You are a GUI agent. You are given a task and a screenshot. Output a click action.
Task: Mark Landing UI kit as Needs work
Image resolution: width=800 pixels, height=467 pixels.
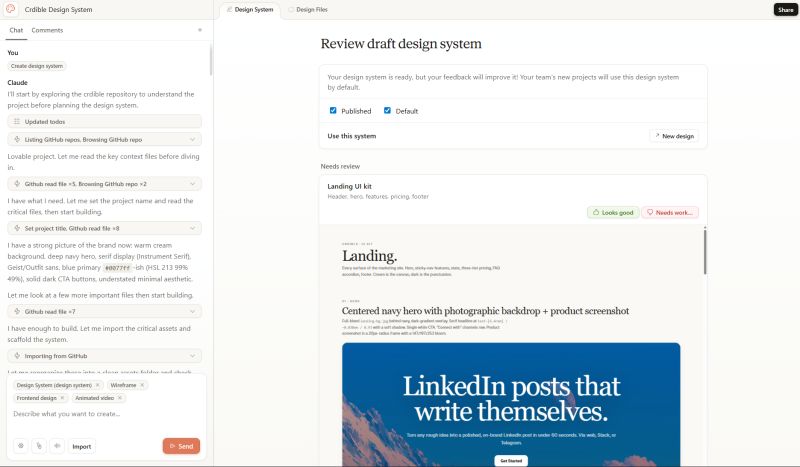tap(670, 212)
